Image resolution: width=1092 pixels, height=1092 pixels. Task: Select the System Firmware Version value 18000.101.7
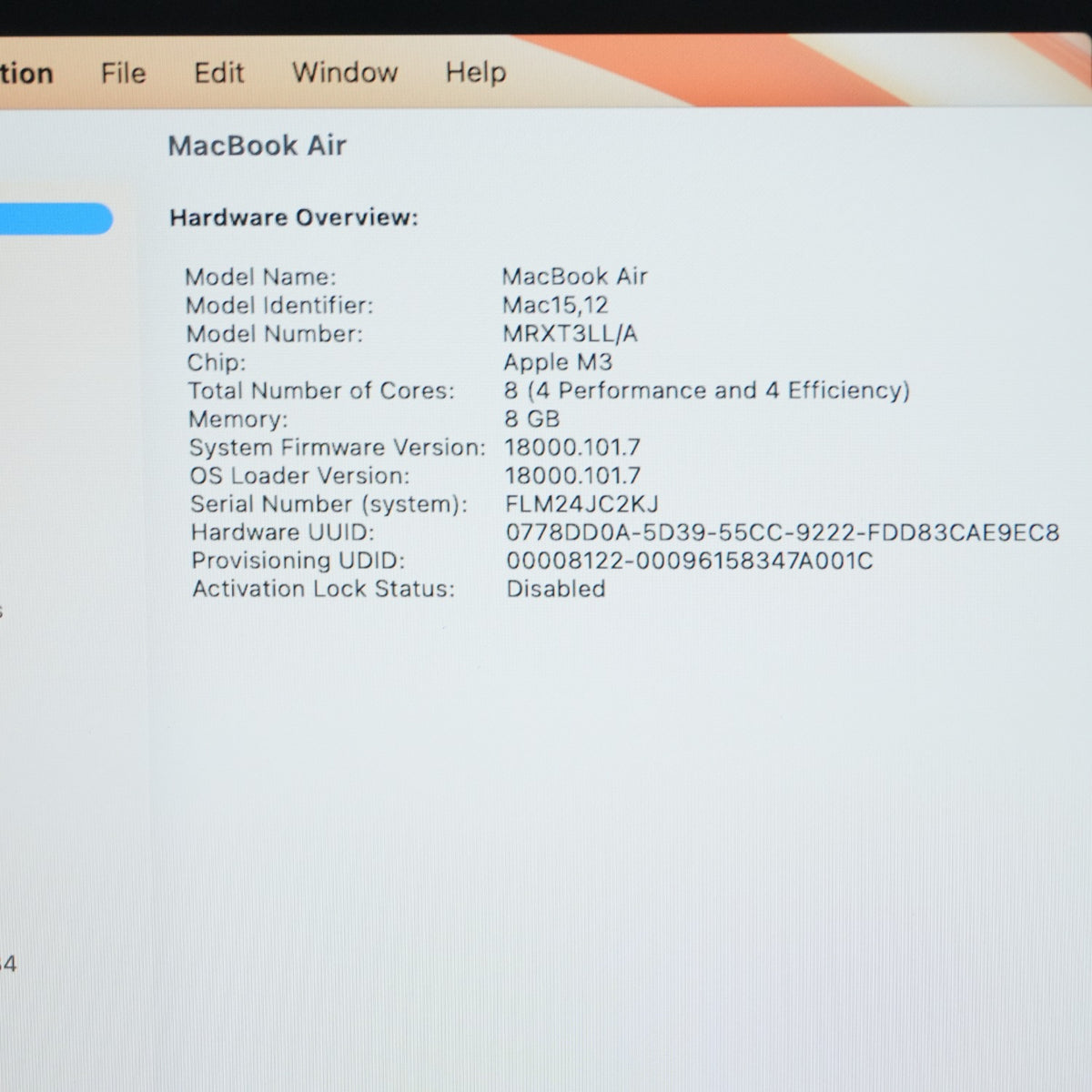click(x=572, y=448)
